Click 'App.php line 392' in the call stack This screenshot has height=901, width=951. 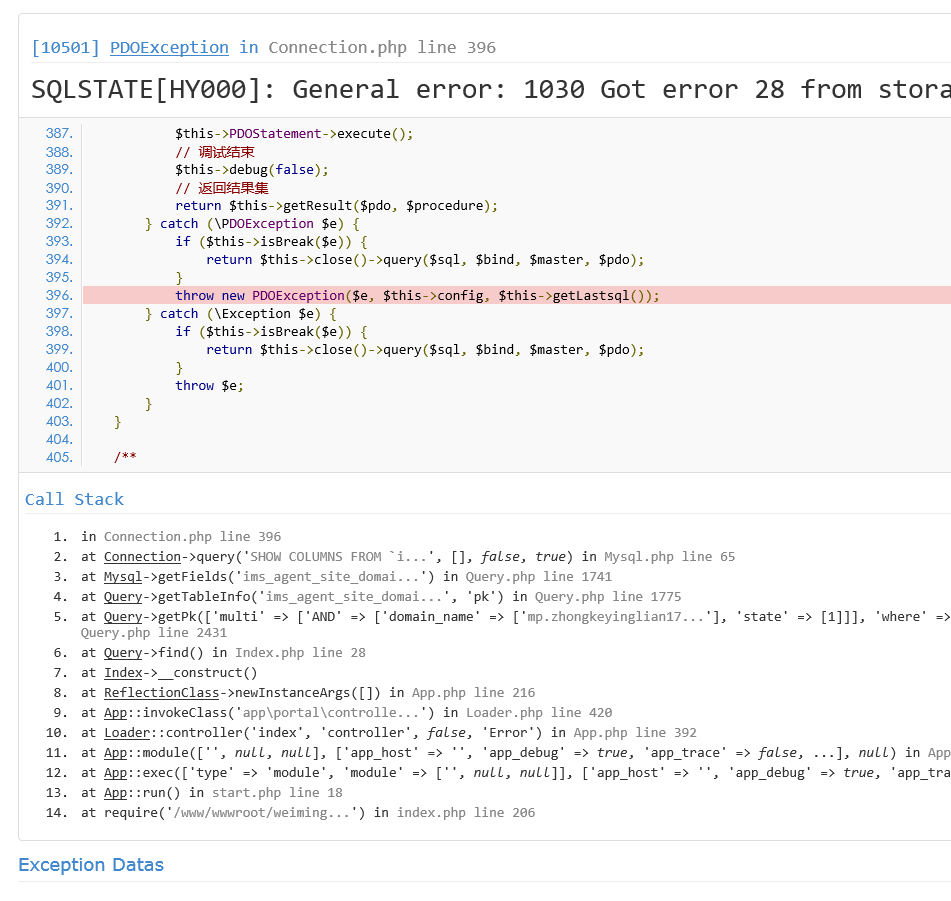(635, 732)
